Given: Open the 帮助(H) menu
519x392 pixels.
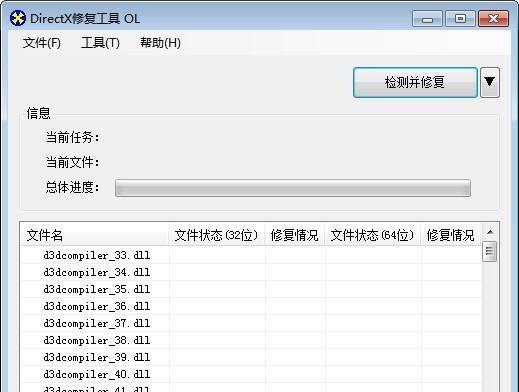Looking at the screenshot, I should coord(160,43).
